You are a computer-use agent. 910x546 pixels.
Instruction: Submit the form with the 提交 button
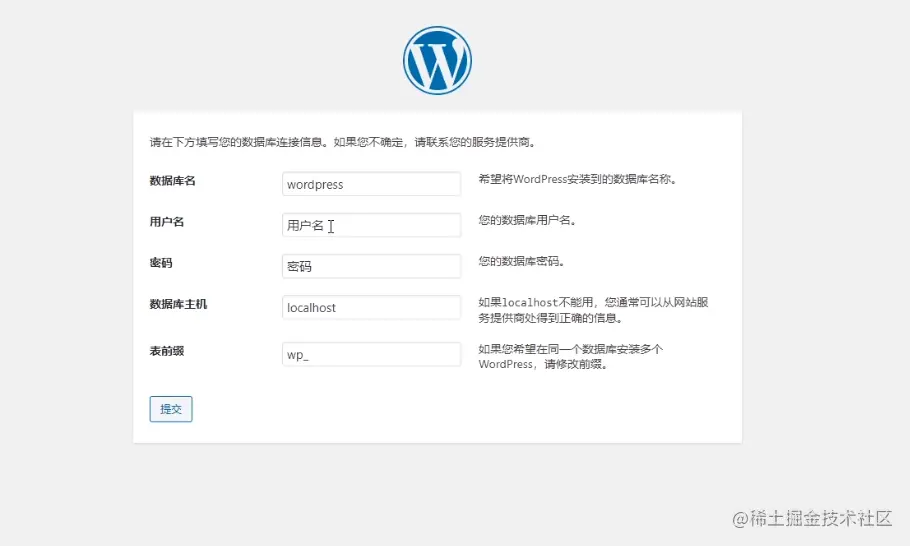pos(171,409)
